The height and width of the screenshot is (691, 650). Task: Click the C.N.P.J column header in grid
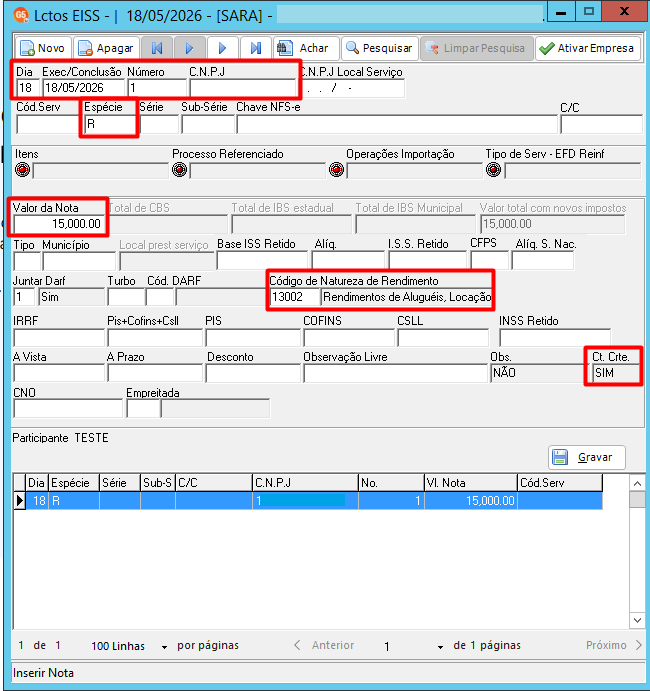(x=305, y=483)
